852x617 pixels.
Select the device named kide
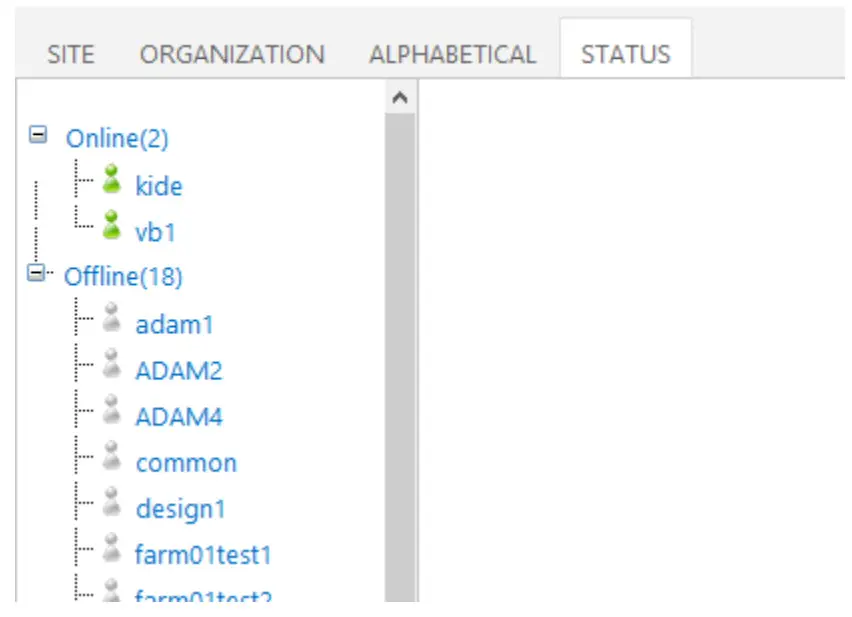158,186
